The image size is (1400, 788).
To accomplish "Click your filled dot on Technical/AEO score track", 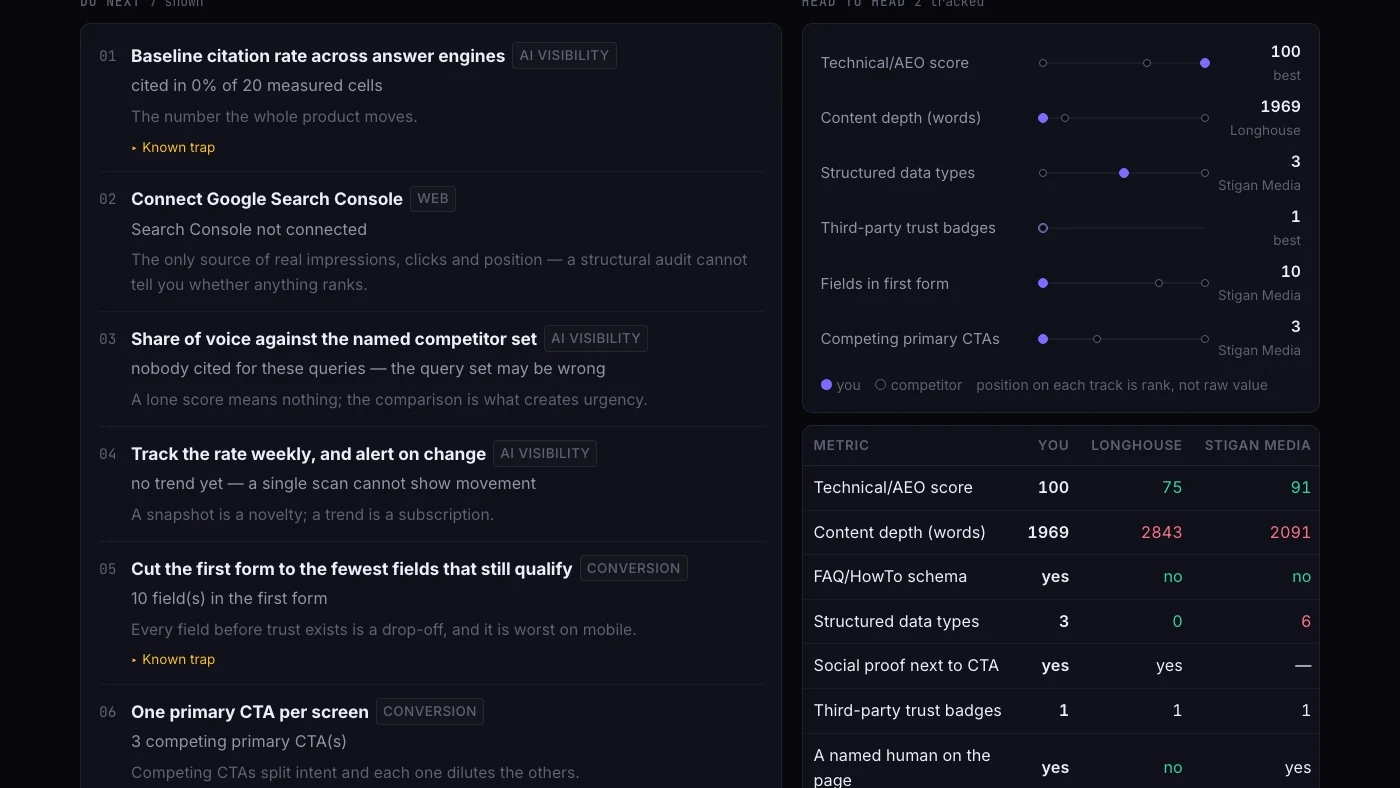I will point(1205,63).
